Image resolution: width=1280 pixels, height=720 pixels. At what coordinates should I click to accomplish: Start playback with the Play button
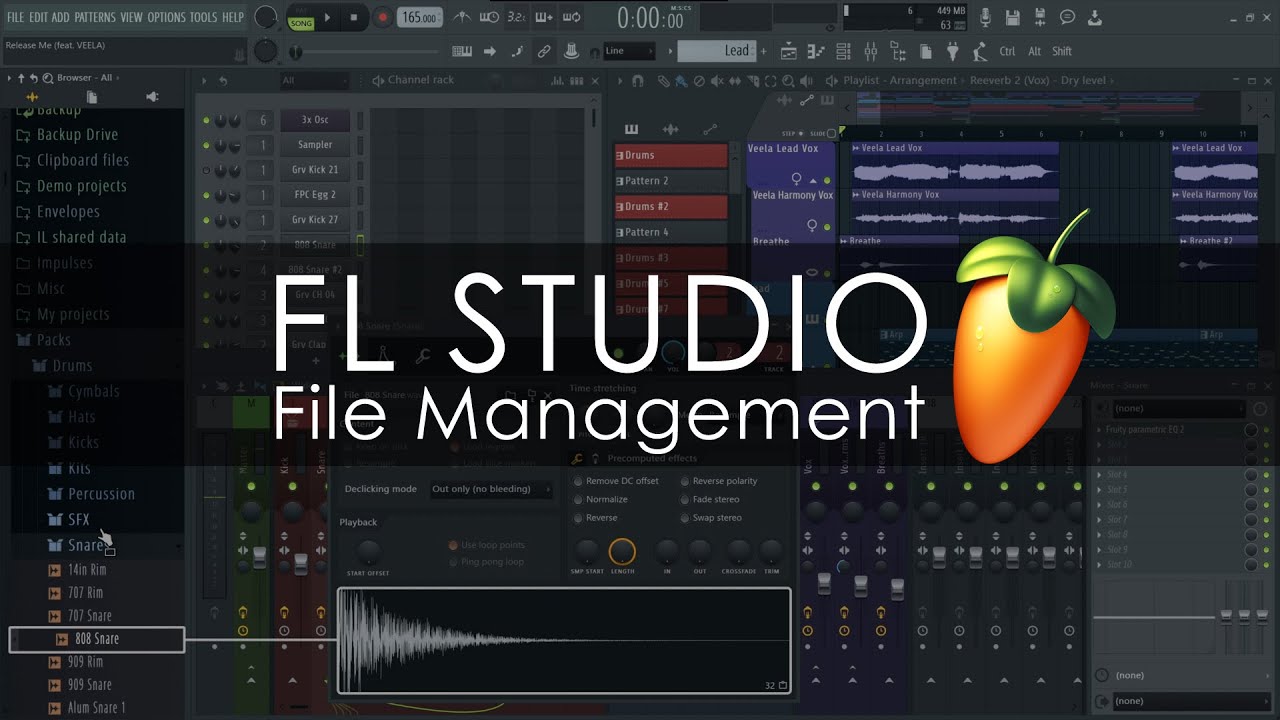(x=327, y=17)
